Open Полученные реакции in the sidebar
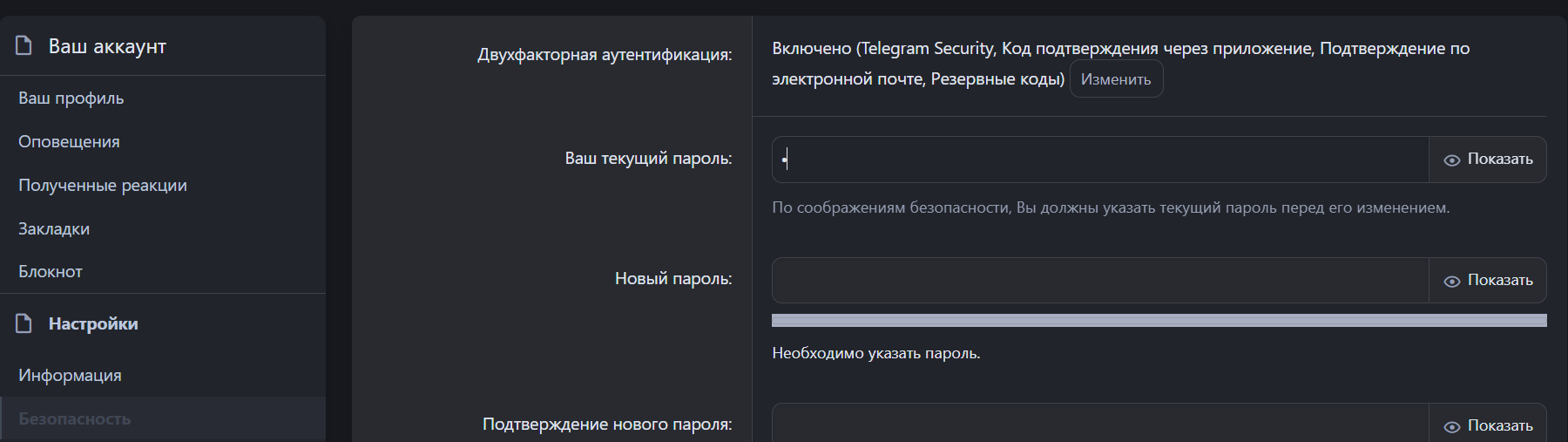Image resolution: width=1568 pixels, height=442 pixels. 103,186
